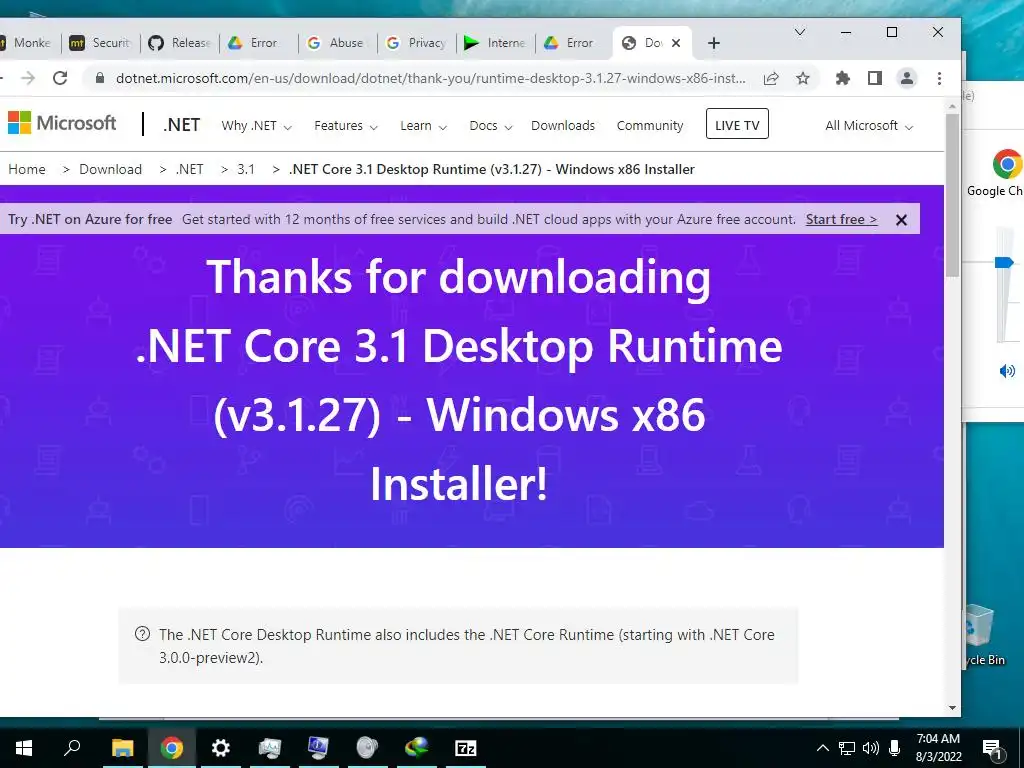Open the notification center icon

point(992,748)
